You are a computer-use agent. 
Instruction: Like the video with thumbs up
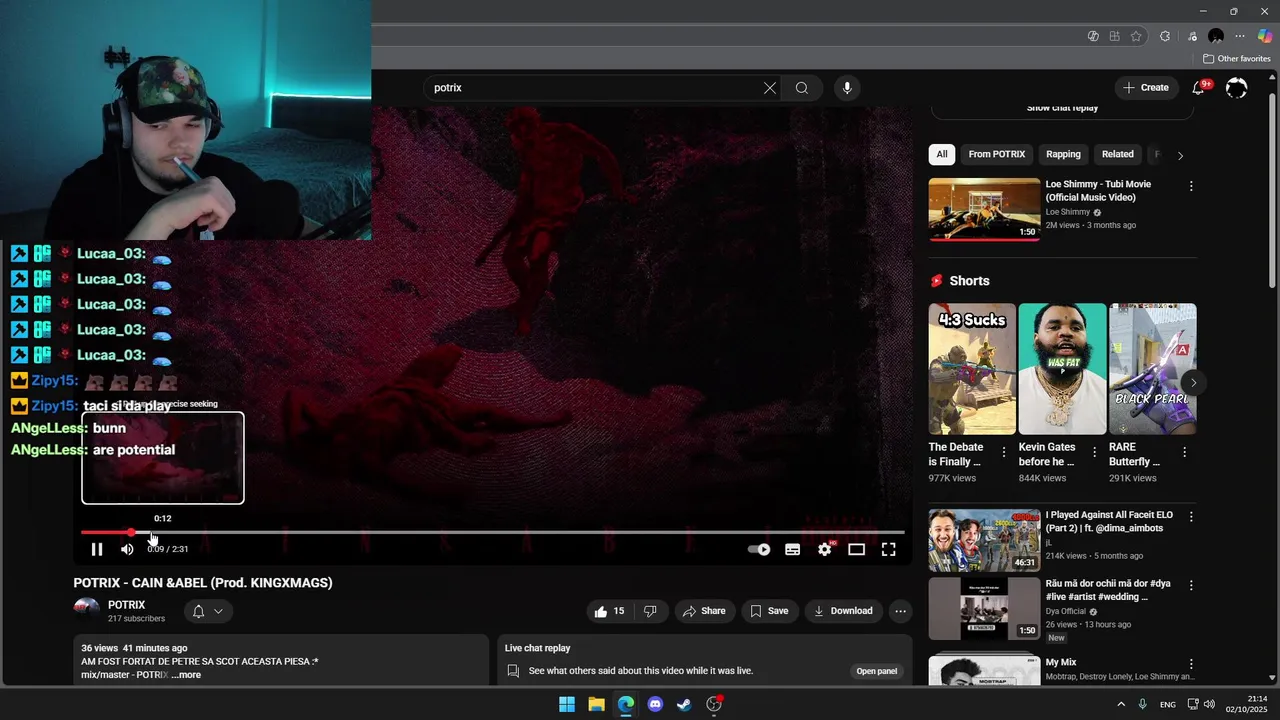click(610, 611)
